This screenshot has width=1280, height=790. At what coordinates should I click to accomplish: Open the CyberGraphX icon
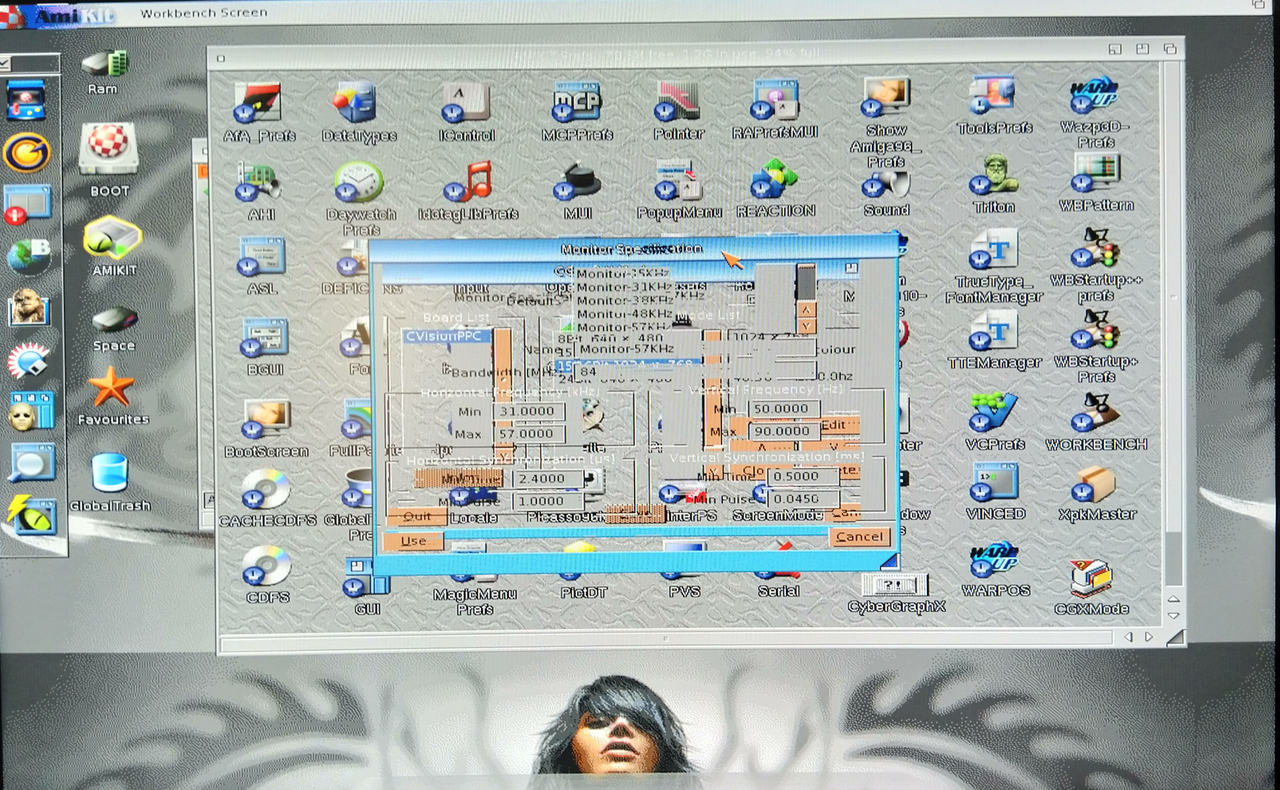pos(895,584)
